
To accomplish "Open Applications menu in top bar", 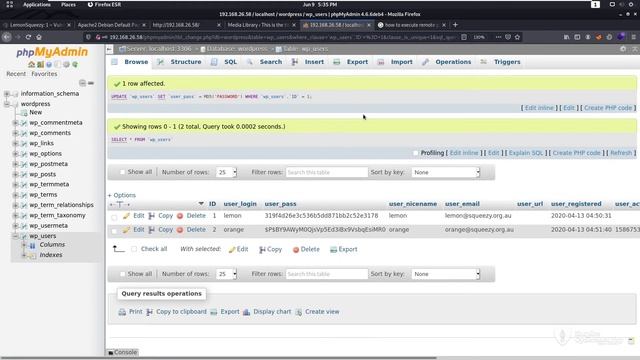I will click(x=36, y=4).
